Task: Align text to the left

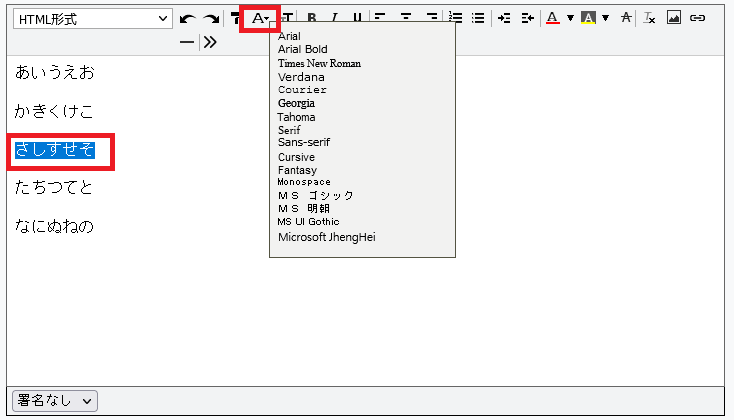Action: [x=380, y=18]
